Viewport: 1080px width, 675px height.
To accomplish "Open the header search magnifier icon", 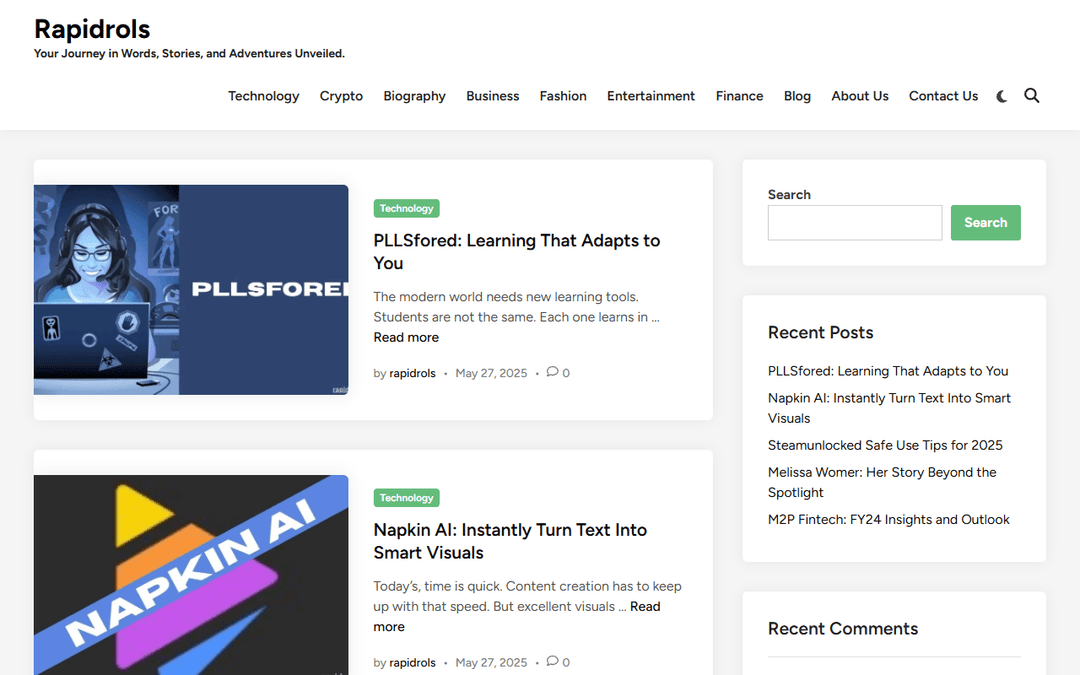I will click(x=1031, y=96).
